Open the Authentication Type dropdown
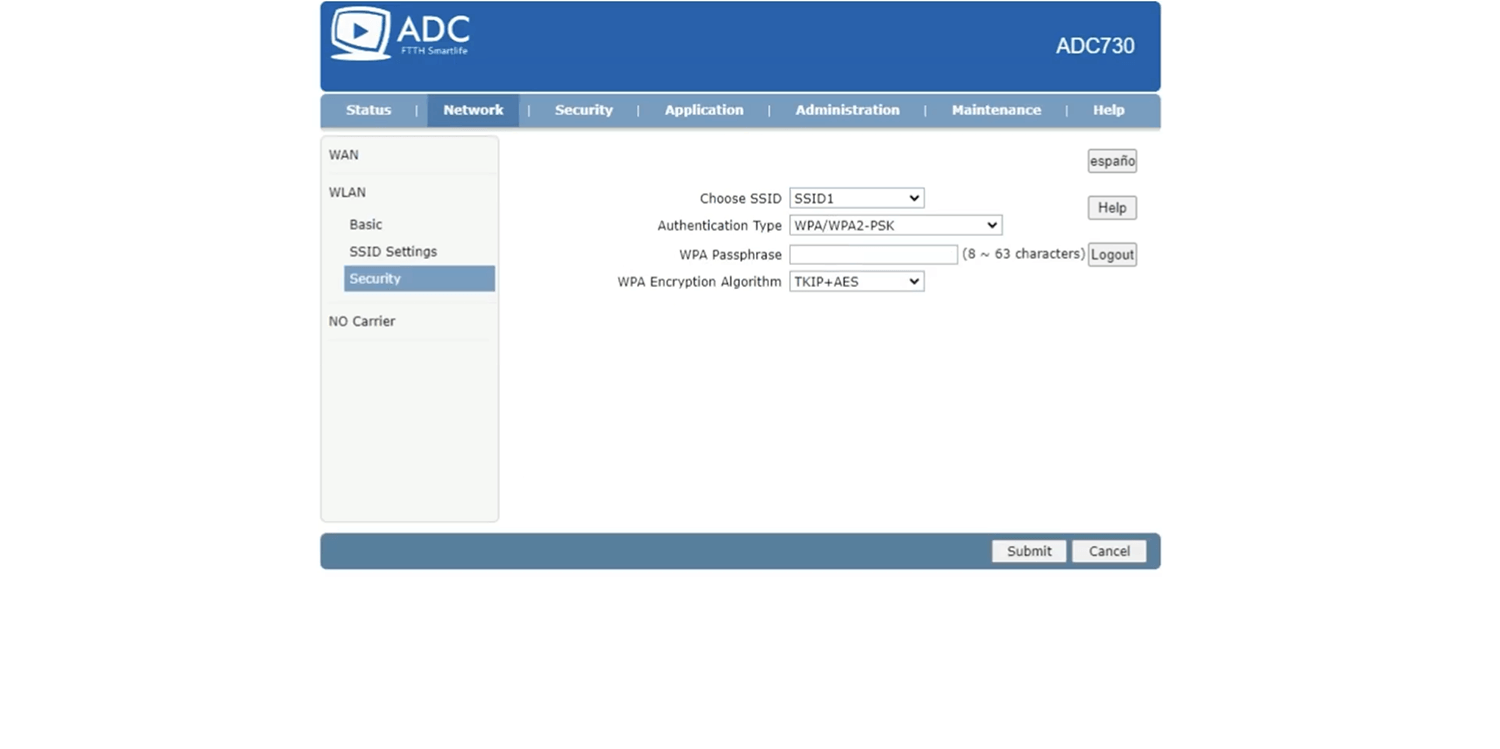Image resolution: width=1500 pixels, height=749 pixels. [895, 226]
